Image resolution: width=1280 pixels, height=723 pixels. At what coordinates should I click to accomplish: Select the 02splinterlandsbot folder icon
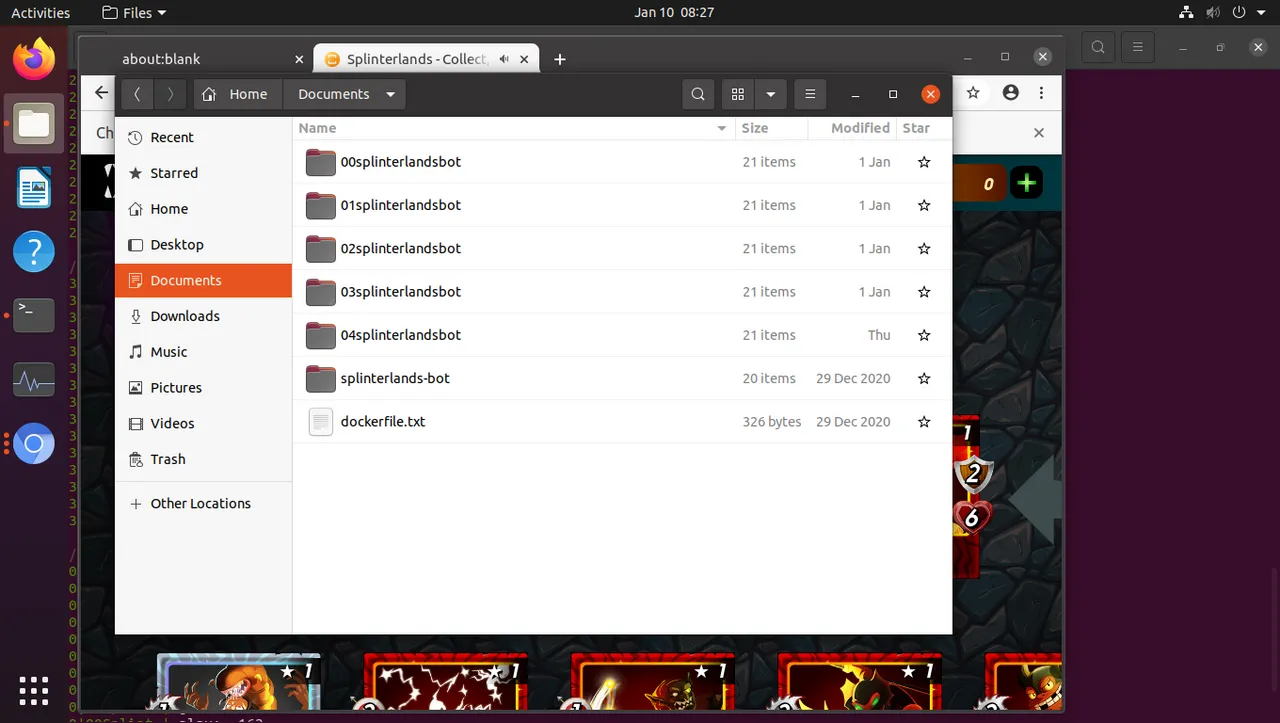(320, 248)
